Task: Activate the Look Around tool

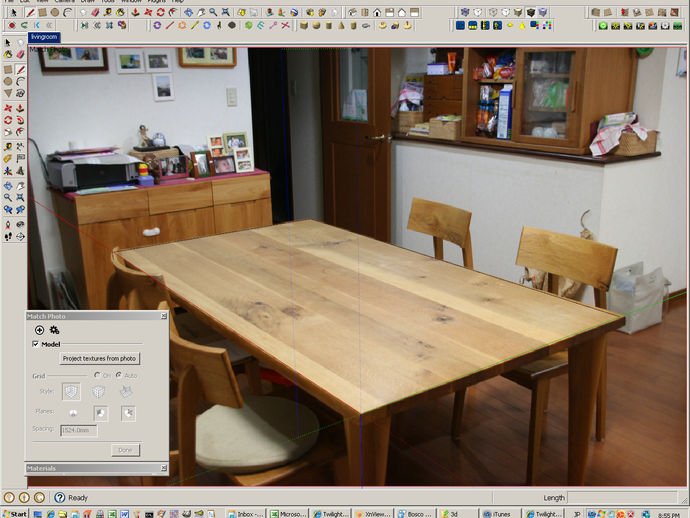Action: (20, 224)
